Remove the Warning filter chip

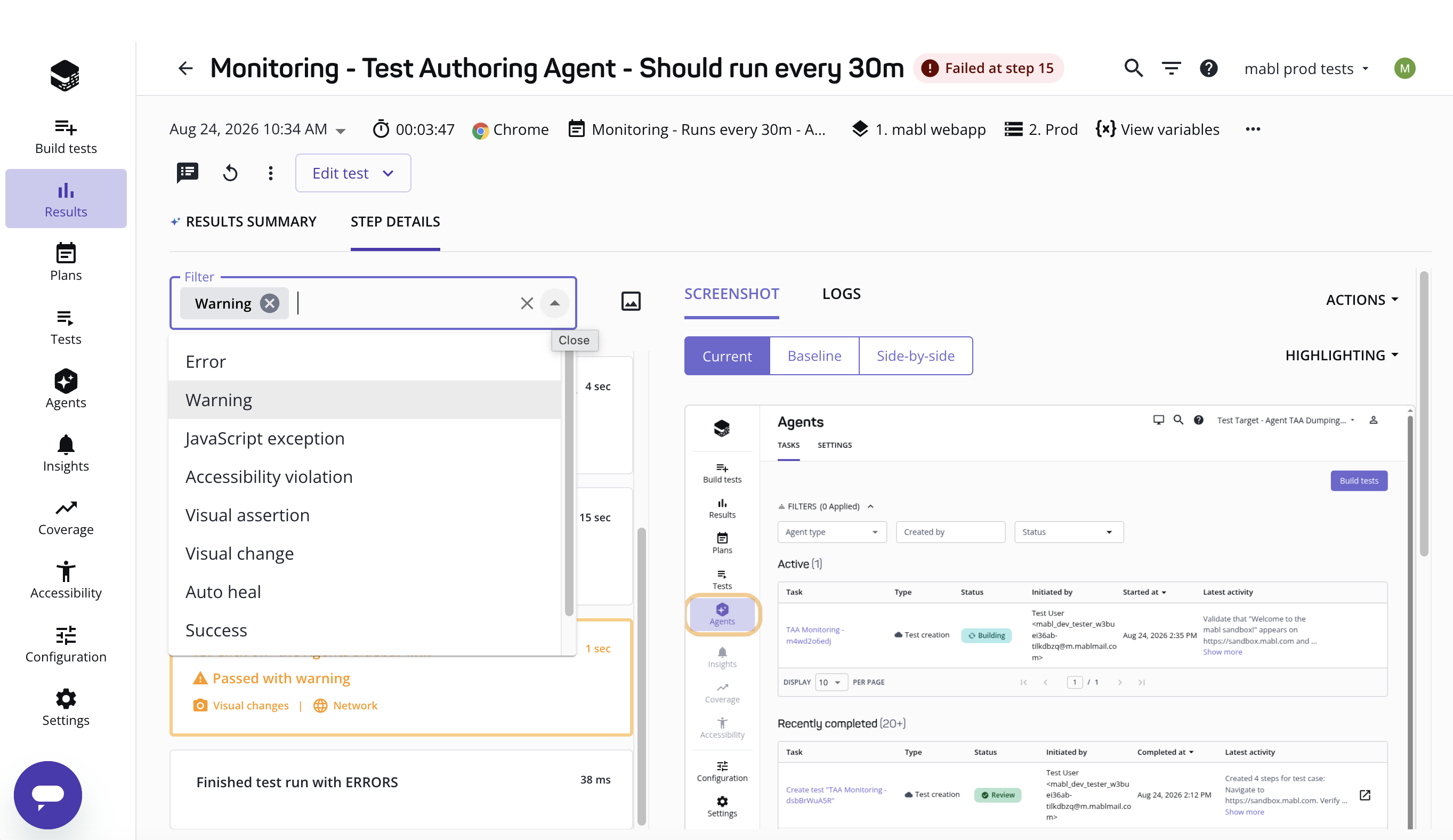pyautogui.click(x=269, y=303)
